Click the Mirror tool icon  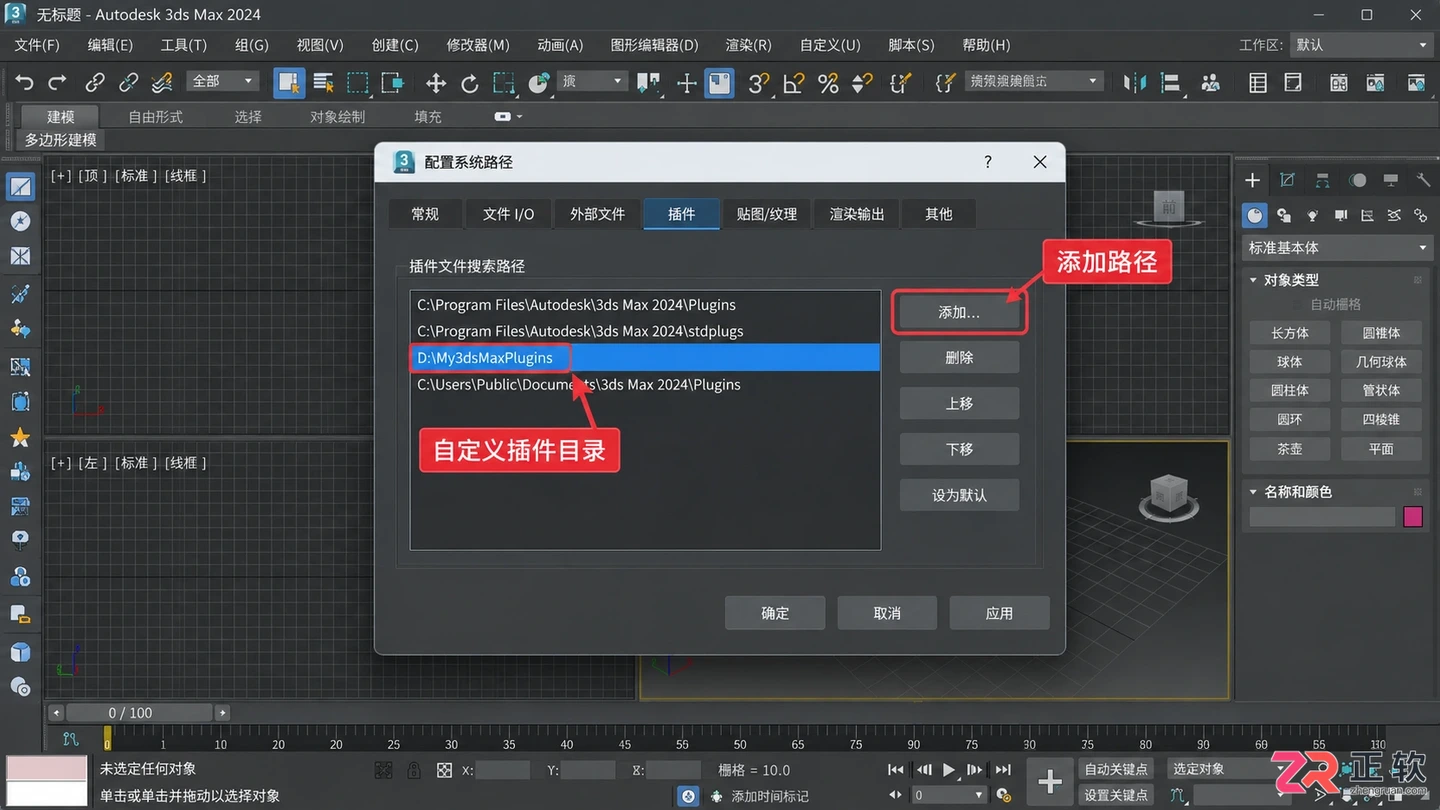coord(1134,83)
